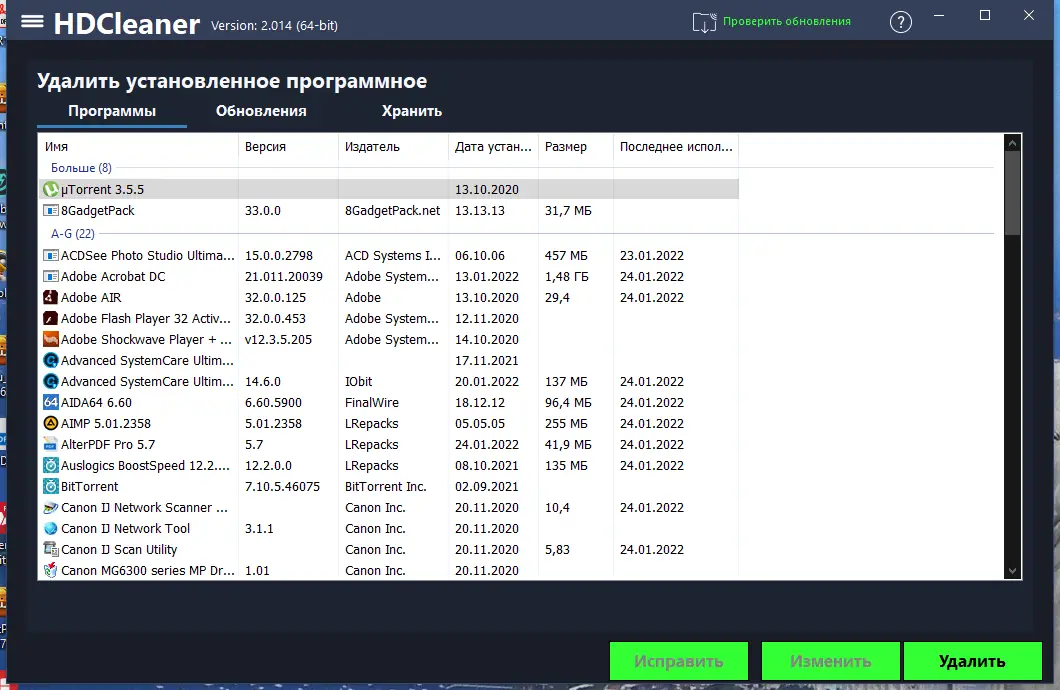Collapse the A-G (22) group header
Image resolution: width=1060 pixels, height=690 pixels.
[72, 234]
